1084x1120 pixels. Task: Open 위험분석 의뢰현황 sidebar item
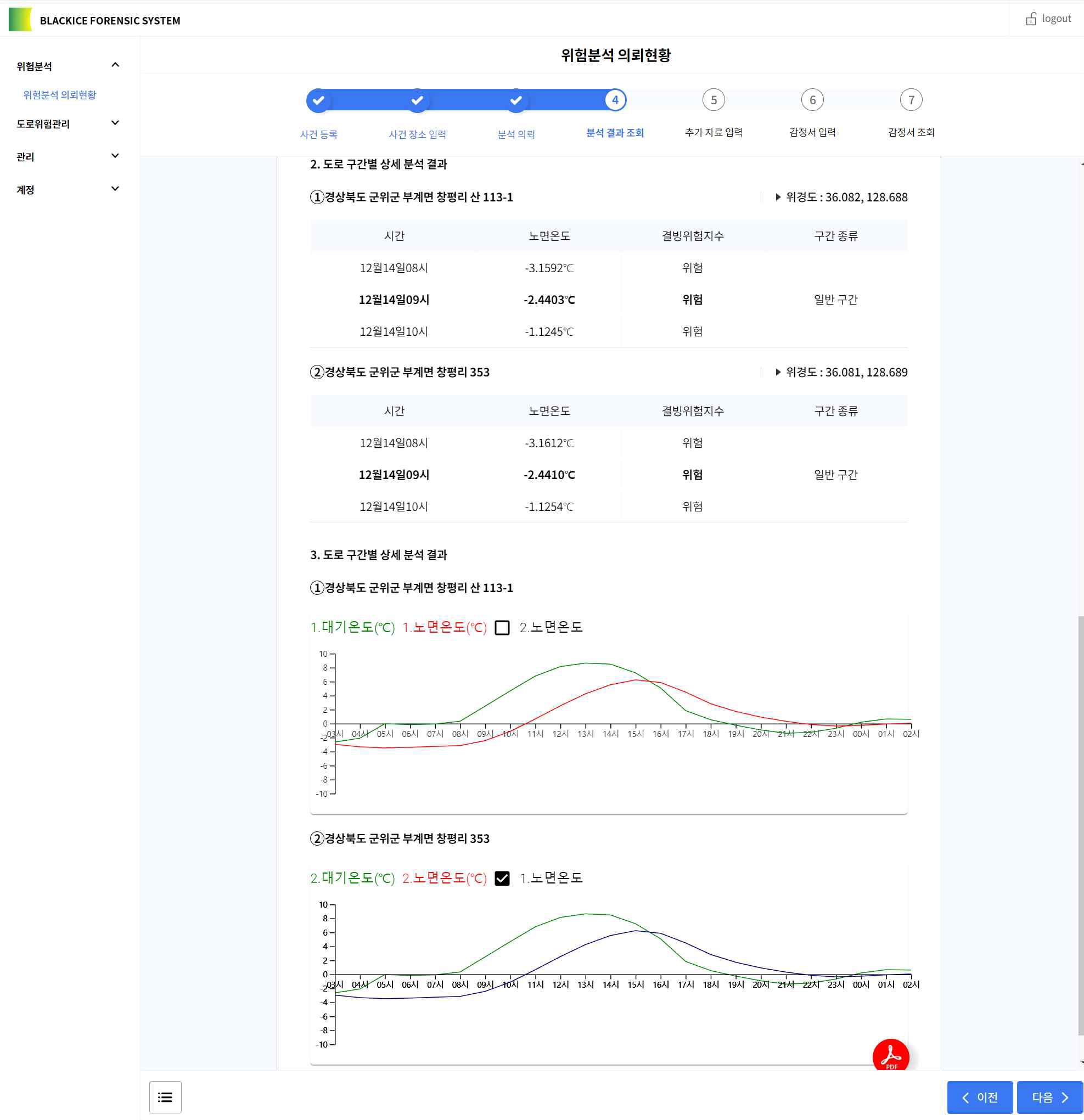59,95
